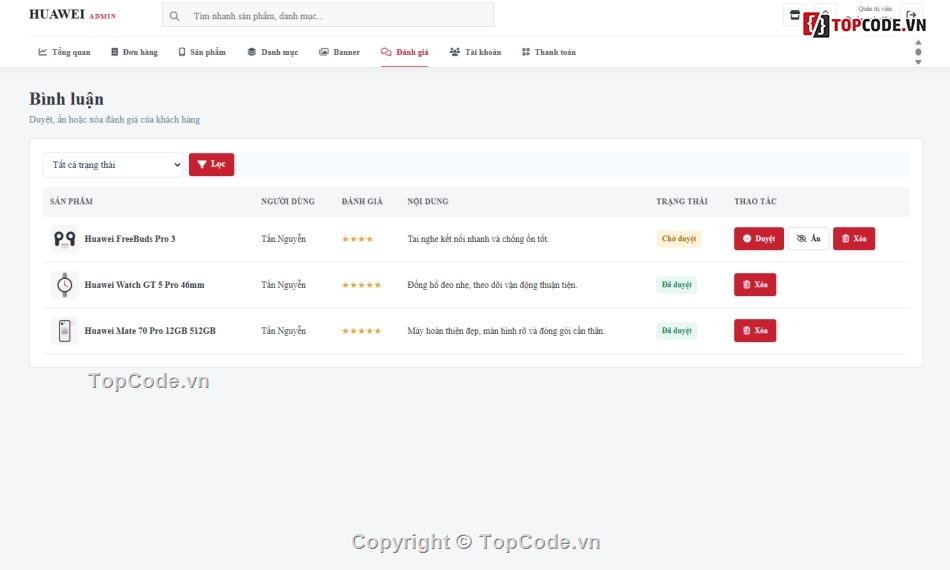The height and width of the screenshot is (570, 950).
Task: Delete the Mate 70 Pro review
Action: (755, 331)
